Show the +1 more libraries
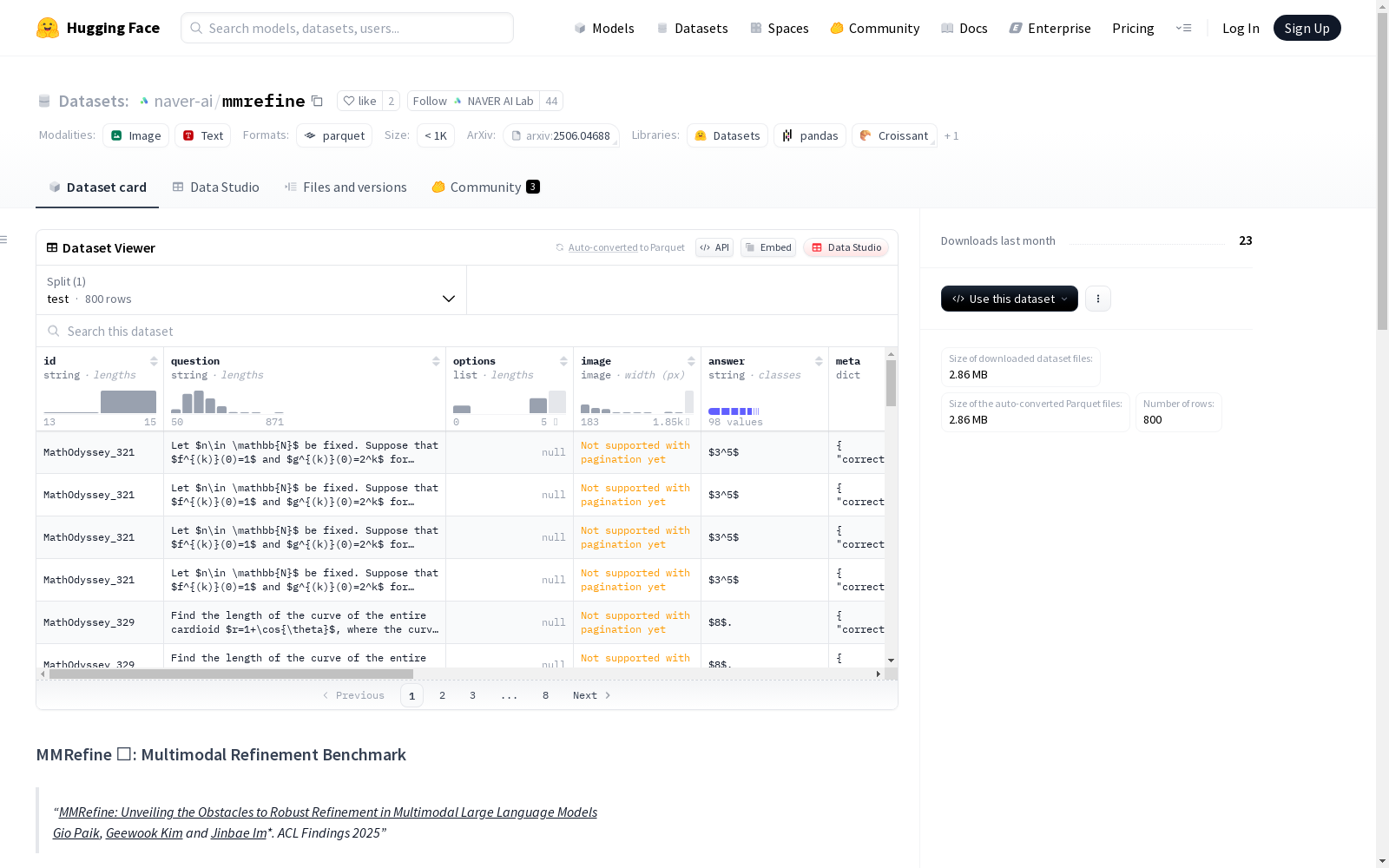Image resolution: width=1389 pixels, height=868 pixels. tap(951, 135)
